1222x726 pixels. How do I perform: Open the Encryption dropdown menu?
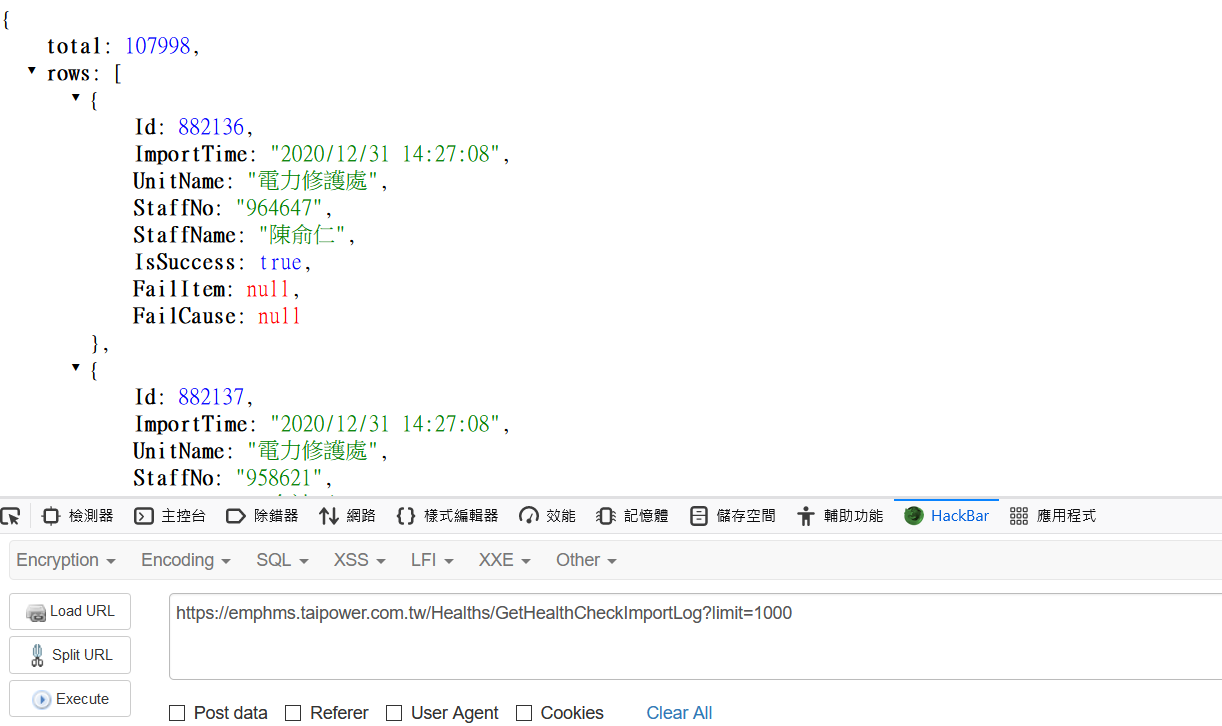pyautogui.click(x=66, y=560)
